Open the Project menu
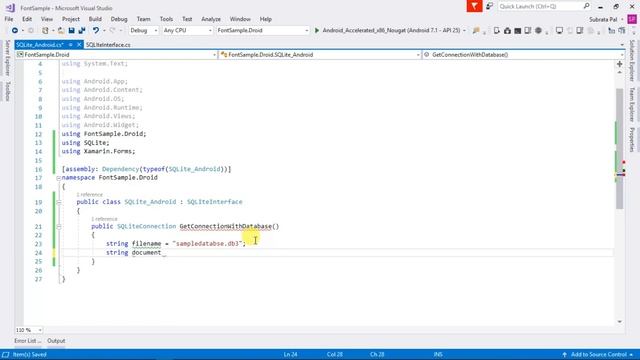Image resolution: width=640 pixels, height=360 pixels. coord(71,19)
